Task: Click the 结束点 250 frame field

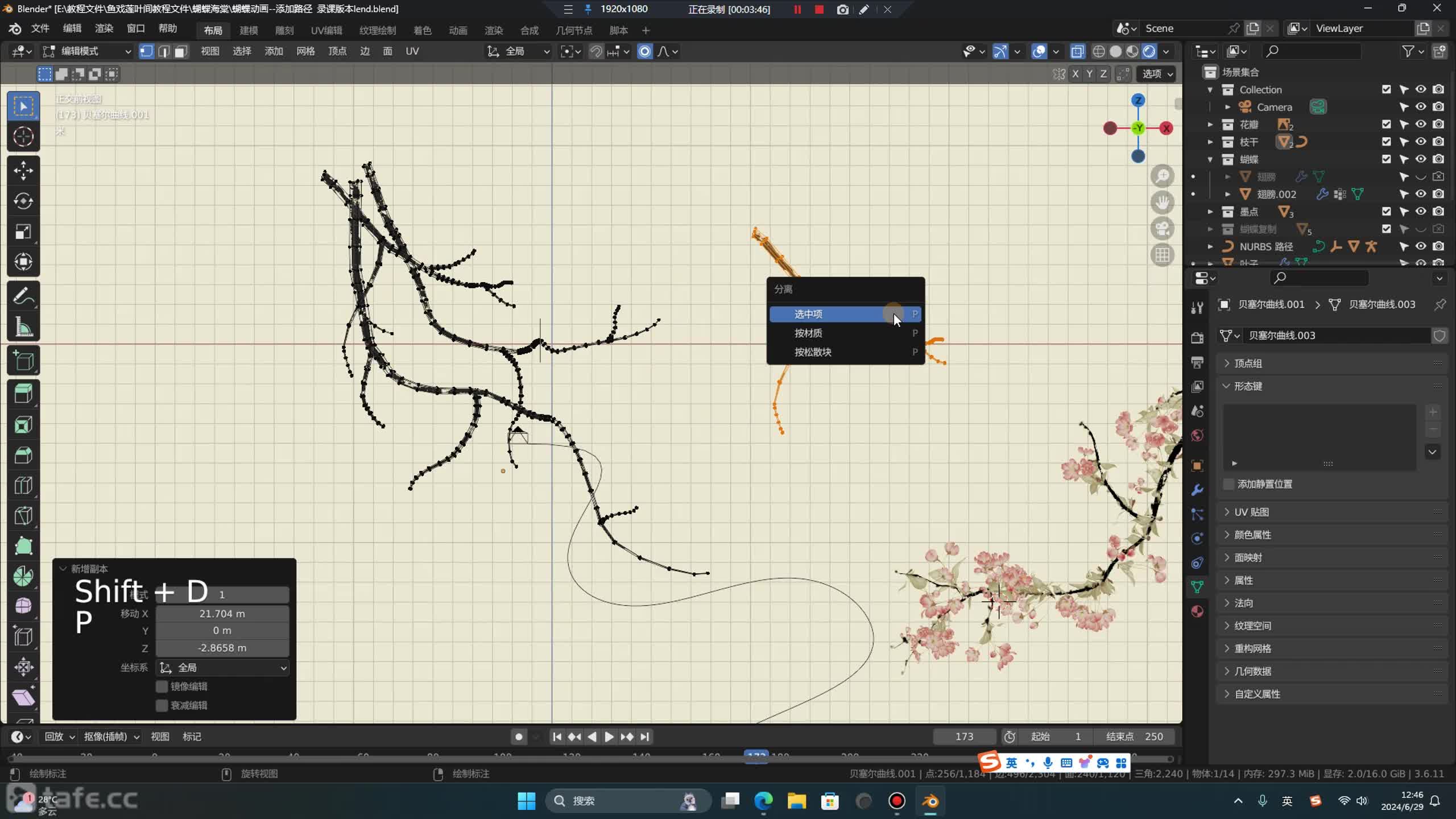Action: (x=1135, y=737)
